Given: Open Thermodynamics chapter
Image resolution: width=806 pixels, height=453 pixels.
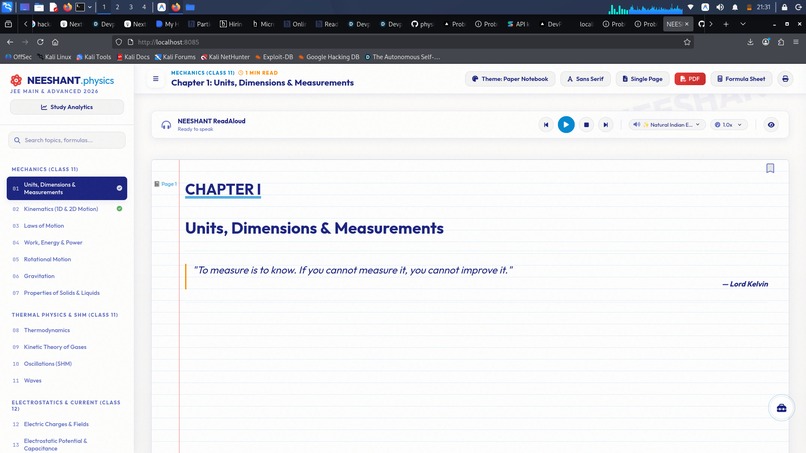Looking at the screenshot, I should tap(67, 330).
